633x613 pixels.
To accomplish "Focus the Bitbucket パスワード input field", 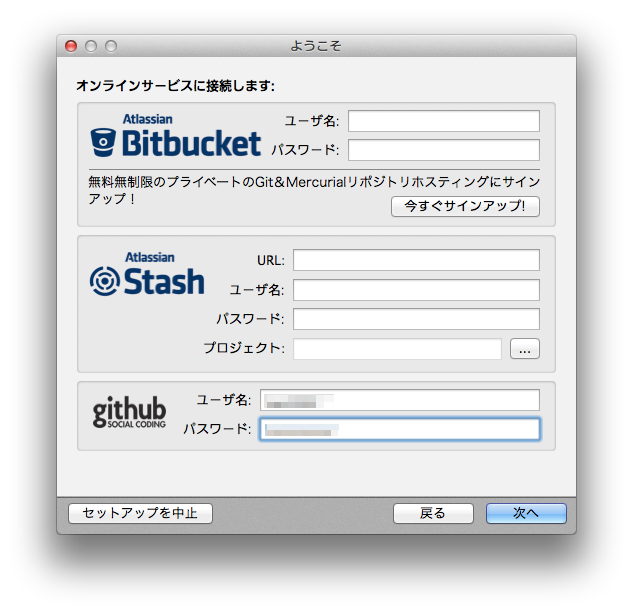I will tap(444, 150).
